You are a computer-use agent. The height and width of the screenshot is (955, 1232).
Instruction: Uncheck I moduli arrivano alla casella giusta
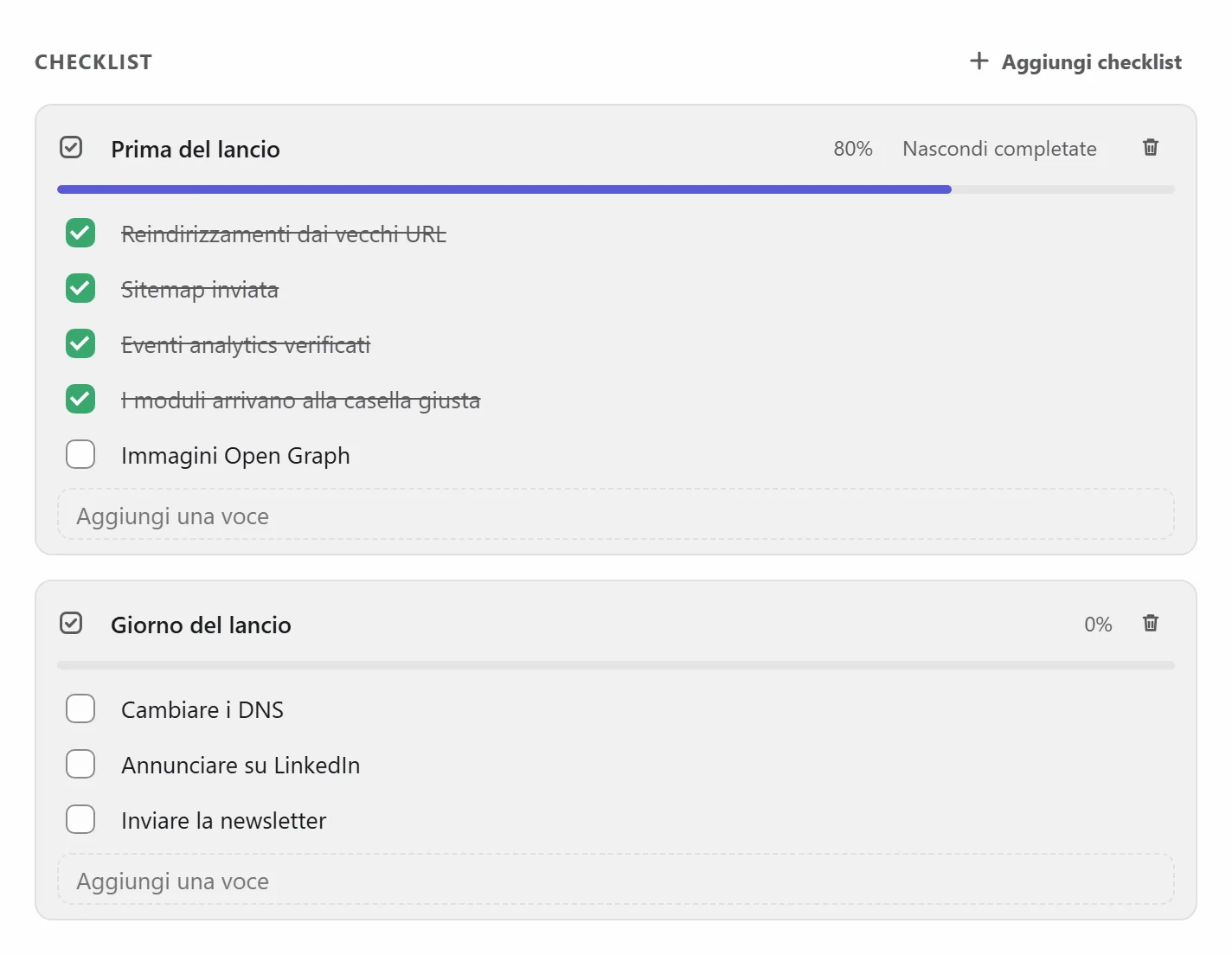80,399
